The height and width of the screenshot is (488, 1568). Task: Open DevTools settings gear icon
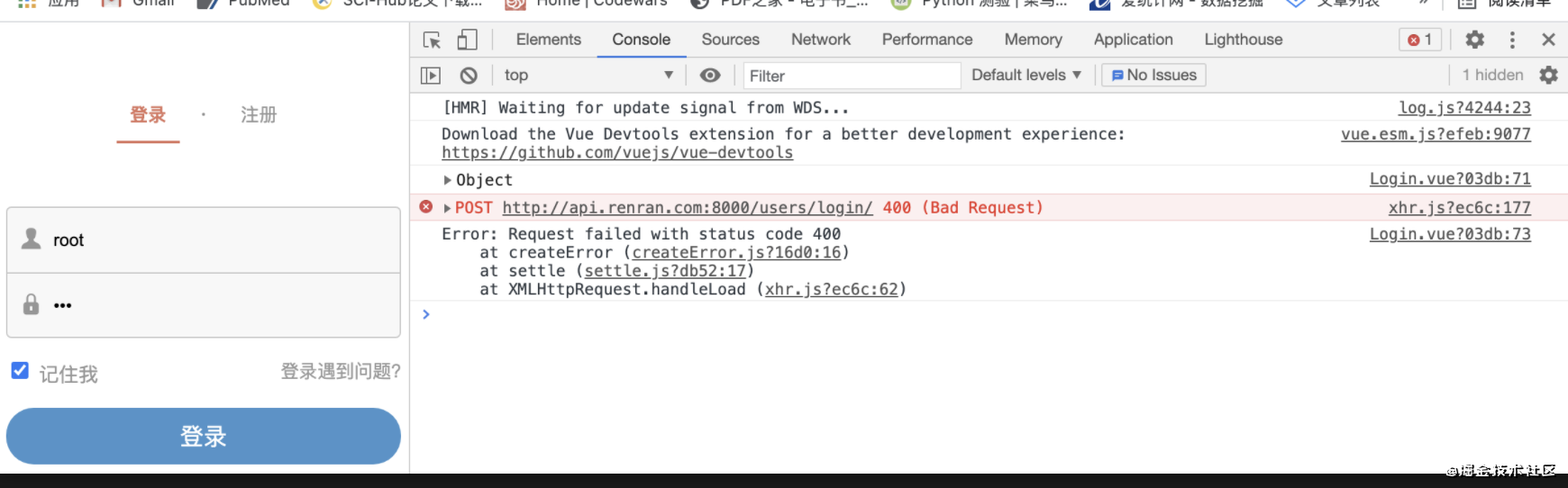coord(1474,40)
